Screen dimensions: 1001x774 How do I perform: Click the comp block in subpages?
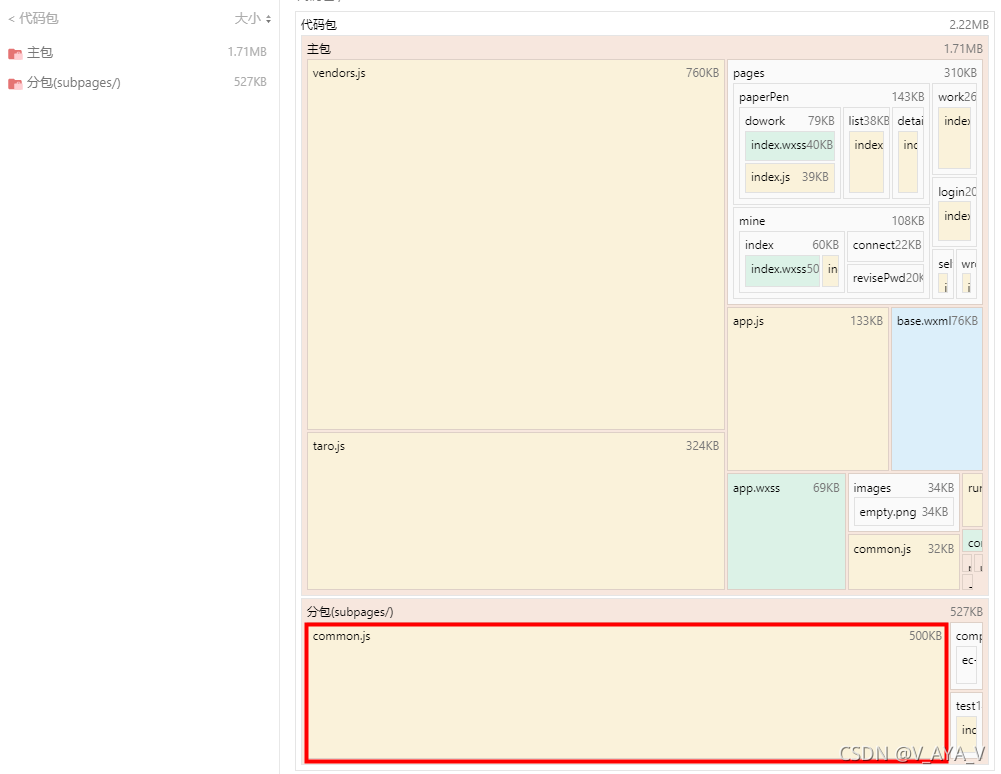[967, 656]
